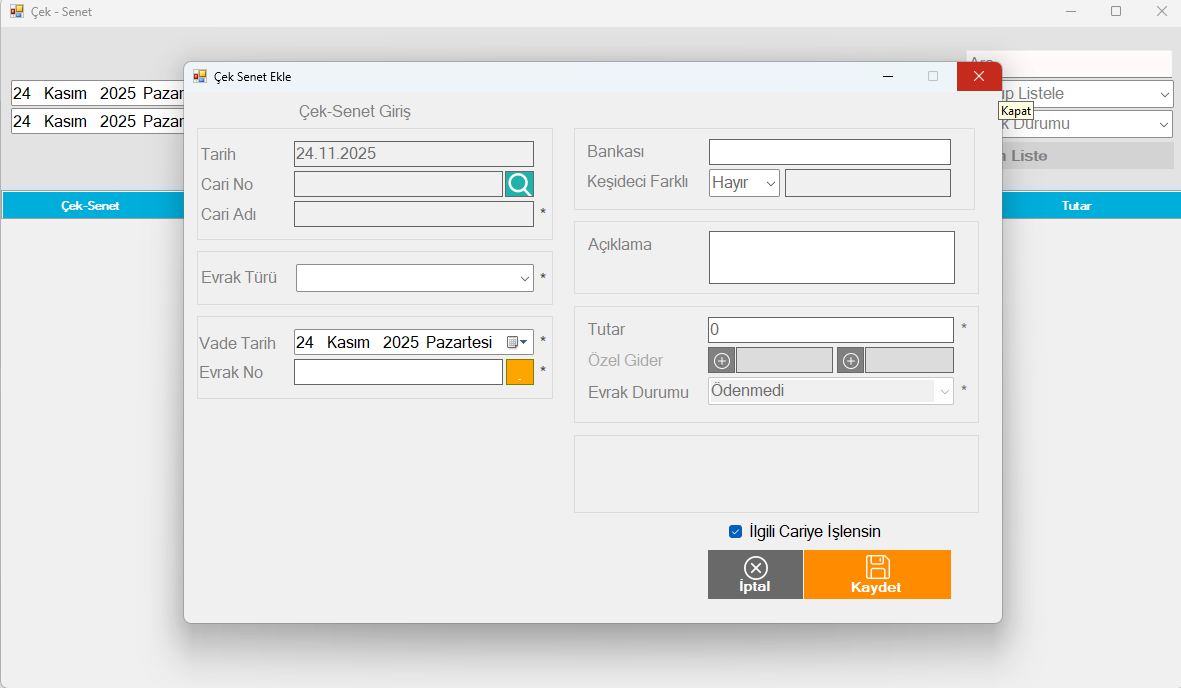This screenshot has width=1181, height=688.
Task: Close the Çek Senet Ekle dialog
Action: pos(978,76)
